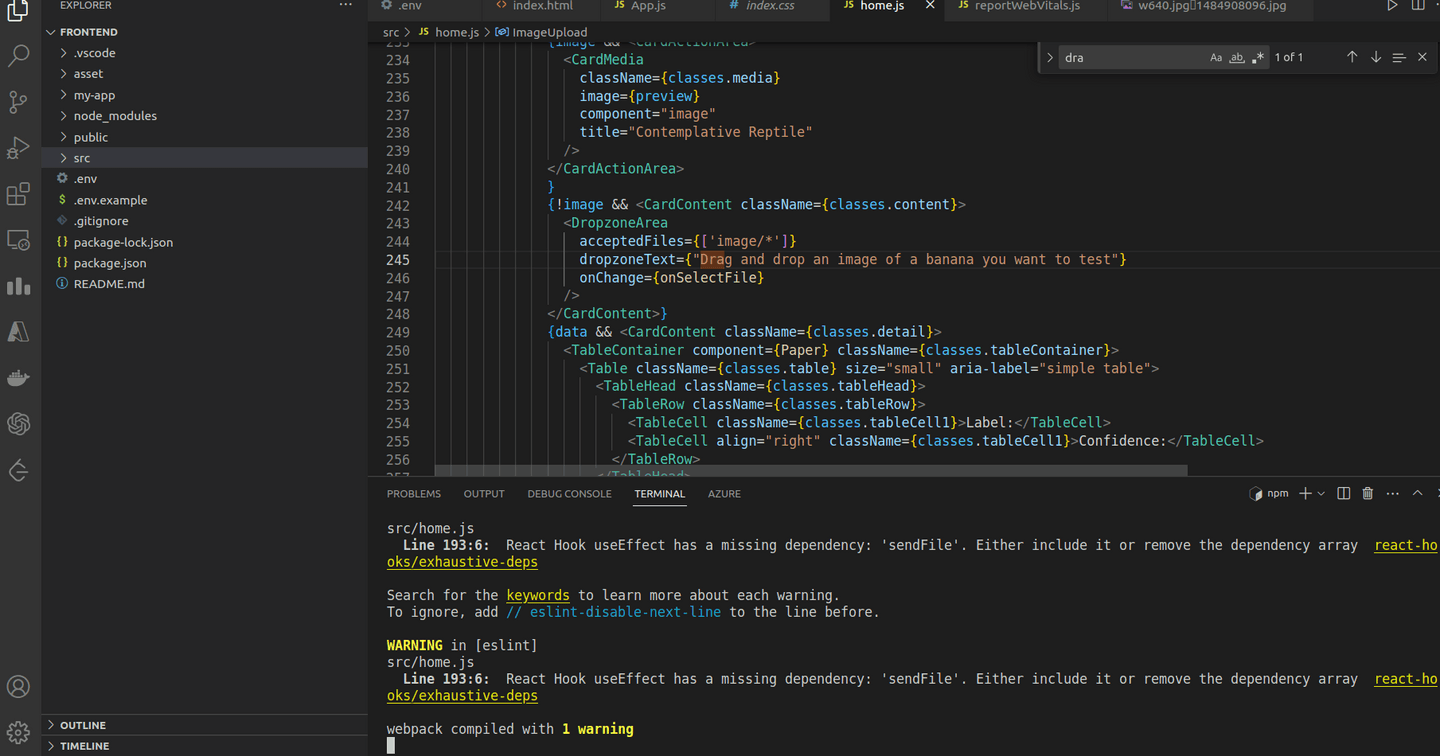Toggle Match Case in find widget
Image resolution: width=1440 pixels, height=756 pixels.
(x=1216, y=58)
